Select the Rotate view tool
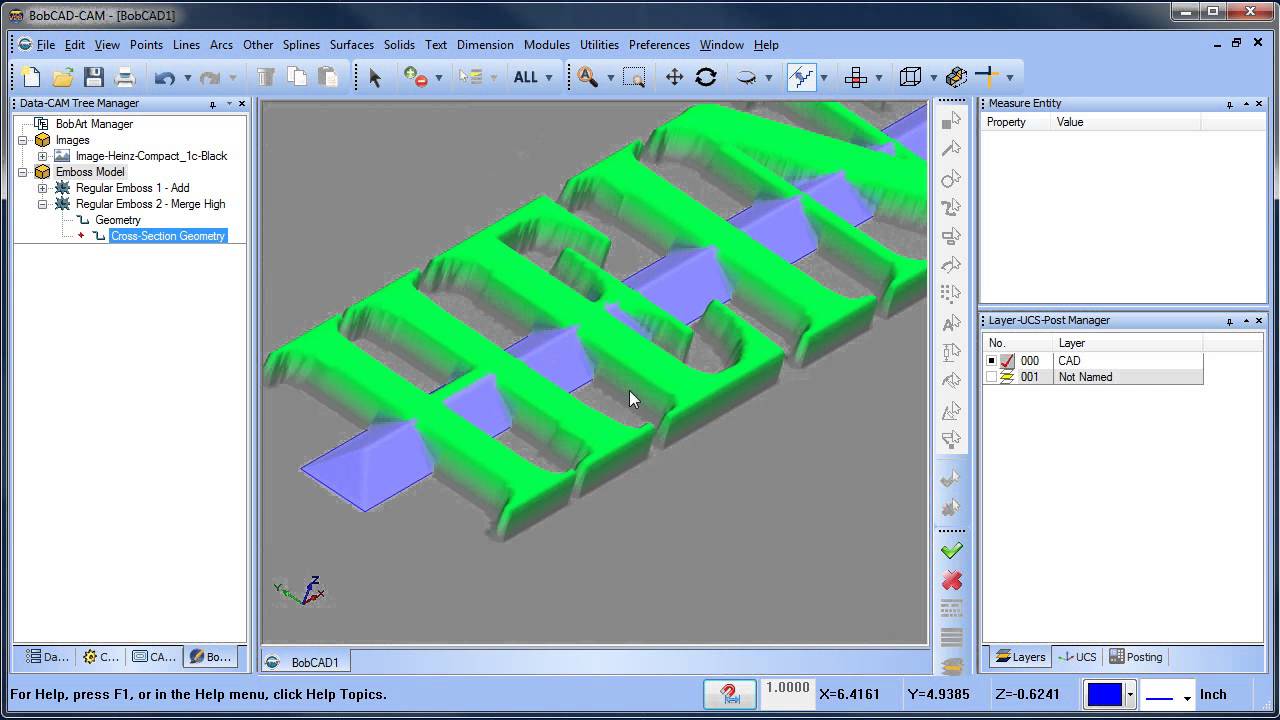 coord(706,77)
